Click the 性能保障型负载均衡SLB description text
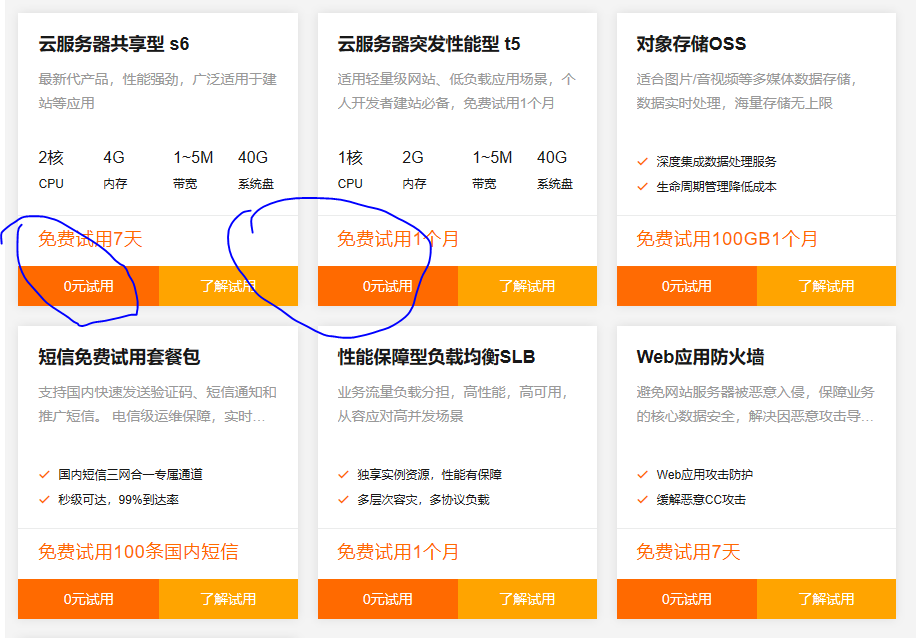 coord(453,404)
